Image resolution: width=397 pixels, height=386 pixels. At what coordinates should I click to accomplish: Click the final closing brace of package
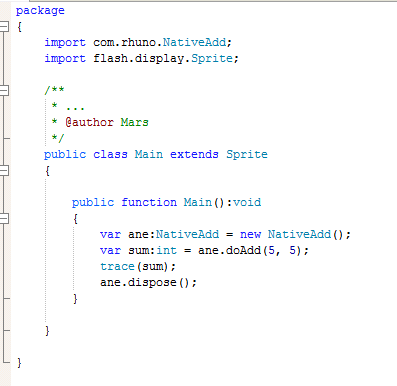(19, 362)
